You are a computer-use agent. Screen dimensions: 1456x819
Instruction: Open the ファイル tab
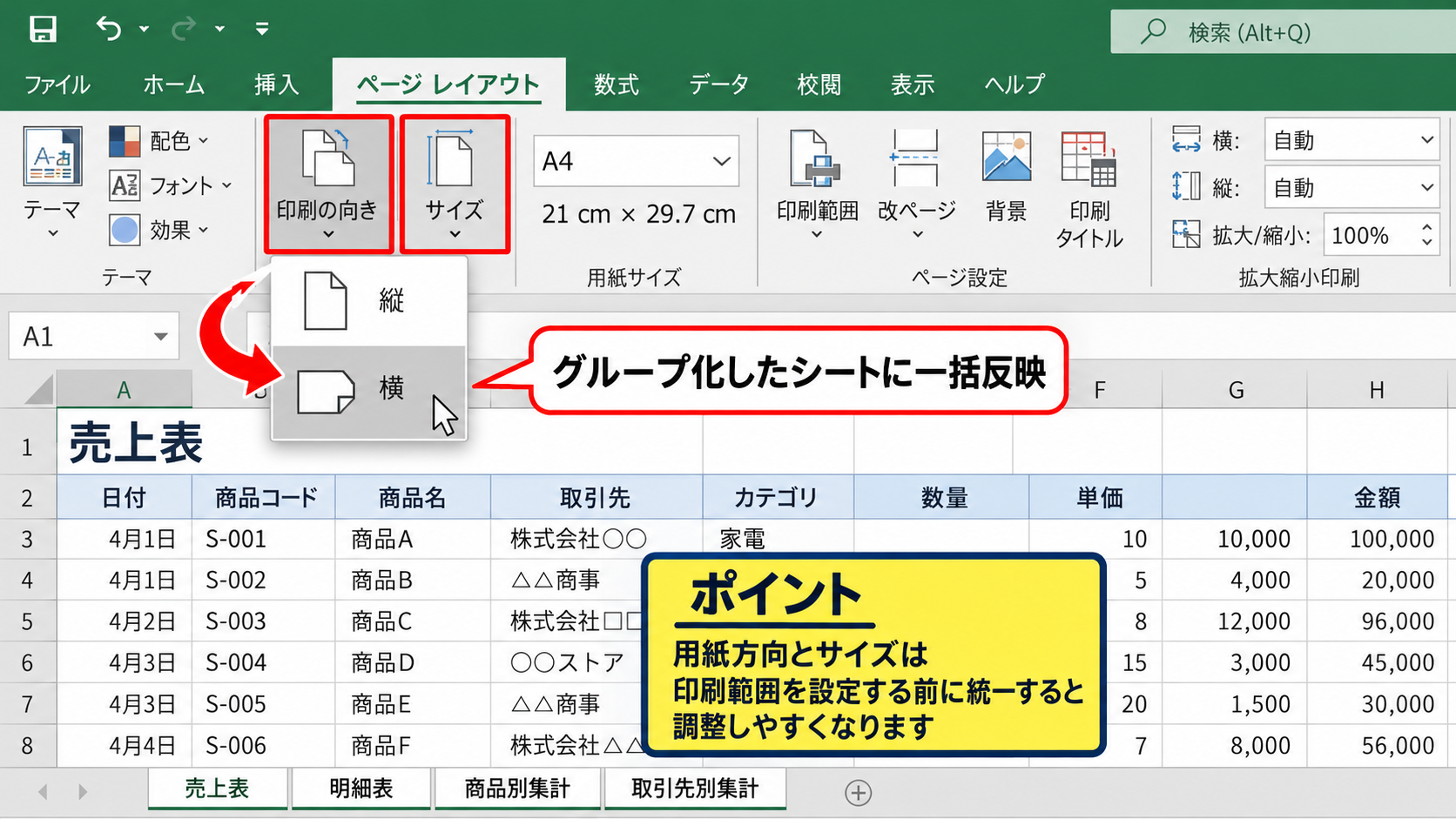pyautogui.click(x=57, y=84)
